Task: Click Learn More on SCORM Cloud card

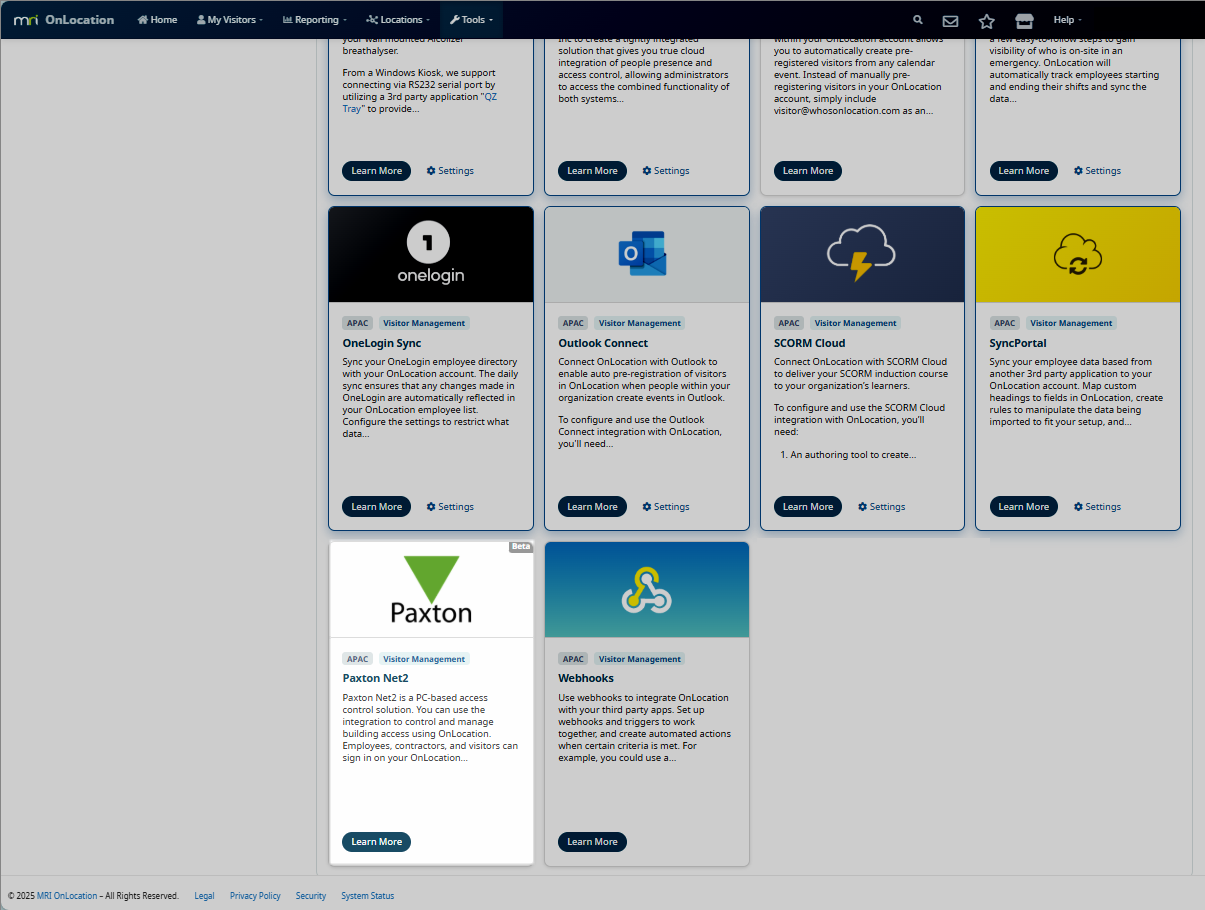Action: click(807, 506)
